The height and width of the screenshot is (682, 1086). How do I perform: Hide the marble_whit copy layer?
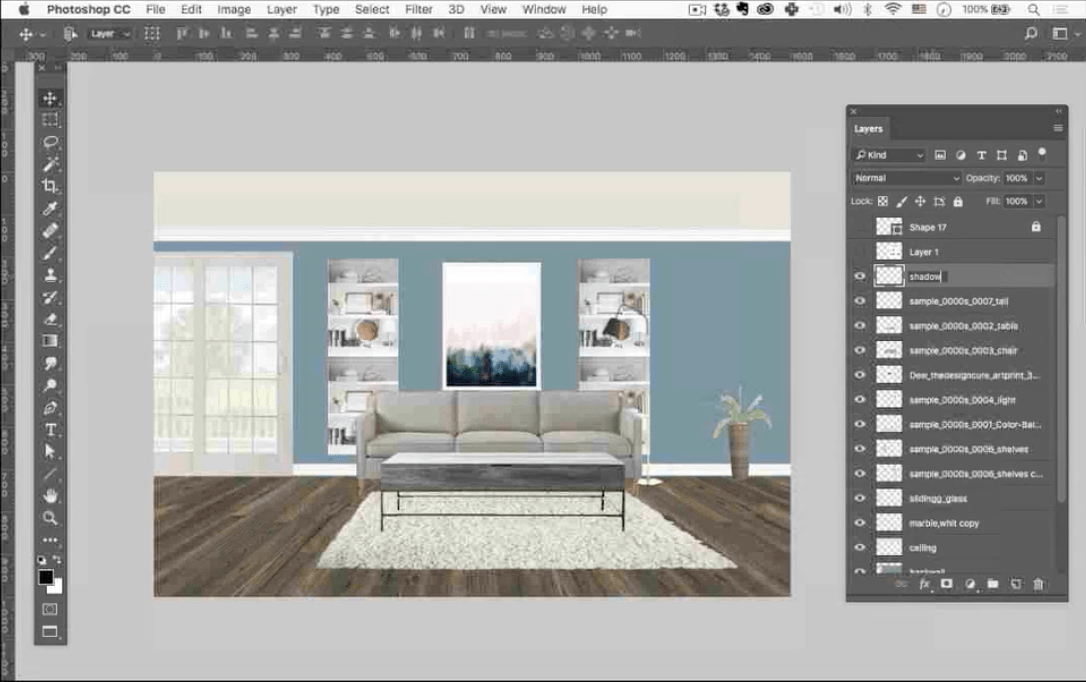point(860,523)
